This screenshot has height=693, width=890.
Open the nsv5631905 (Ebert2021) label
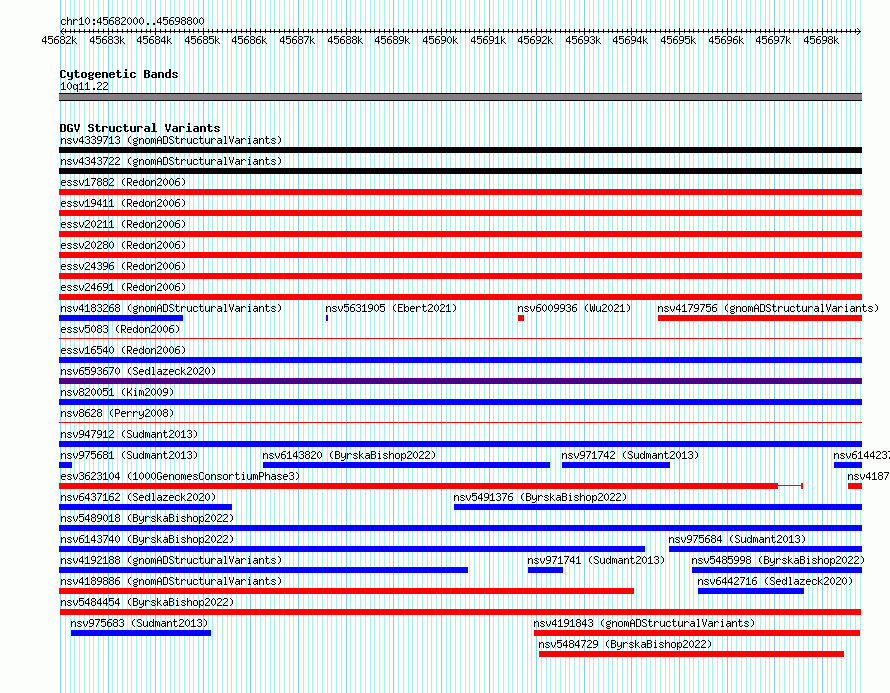[391, 308]
